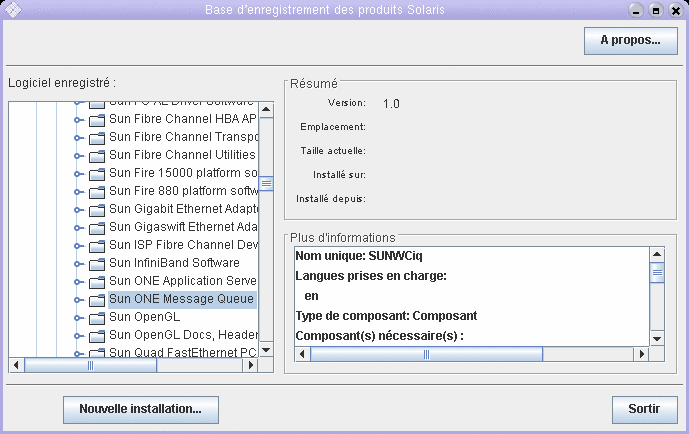This screenshot has width=689, height=434.
Task: Click folder icon beside Sun OpenGL
Action: tap(97, 318)
